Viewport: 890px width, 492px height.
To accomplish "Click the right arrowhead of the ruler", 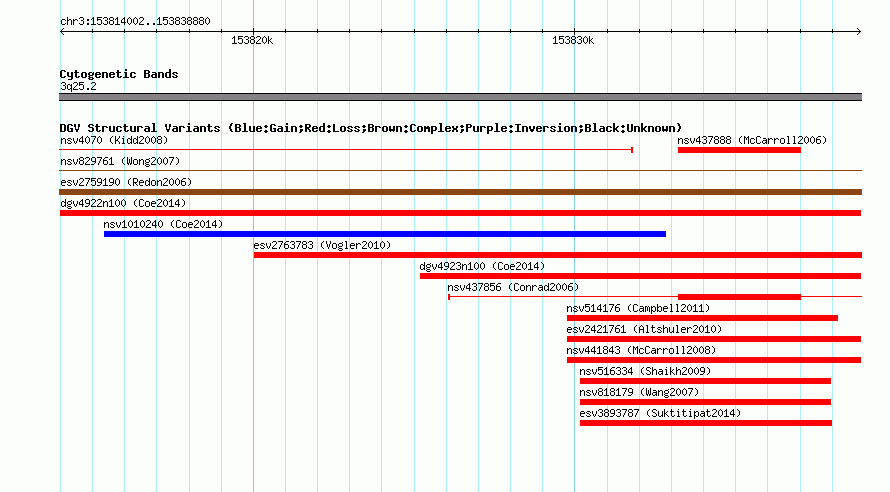I will (x=859, y=32).
